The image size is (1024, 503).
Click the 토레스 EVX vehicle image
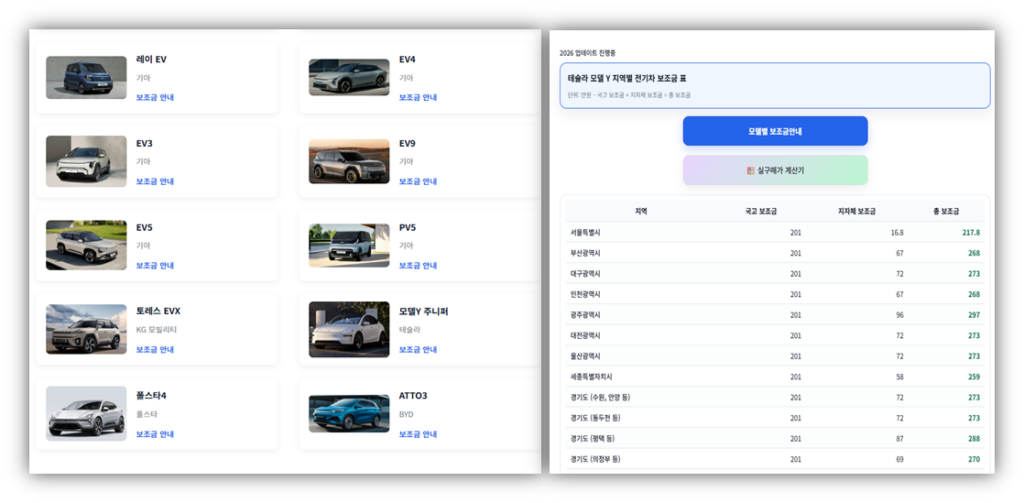point(86,329)
